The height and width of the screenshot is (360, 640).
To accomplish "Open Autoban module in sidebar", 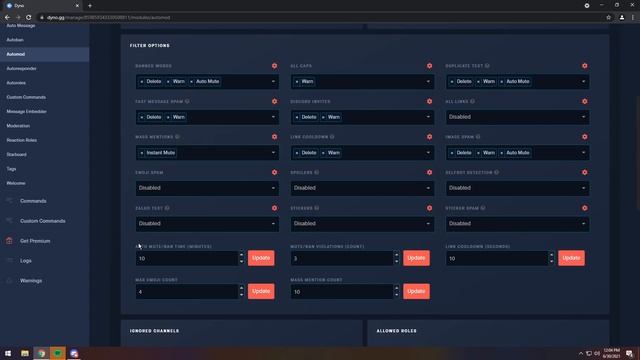I will tap(15, 40).
